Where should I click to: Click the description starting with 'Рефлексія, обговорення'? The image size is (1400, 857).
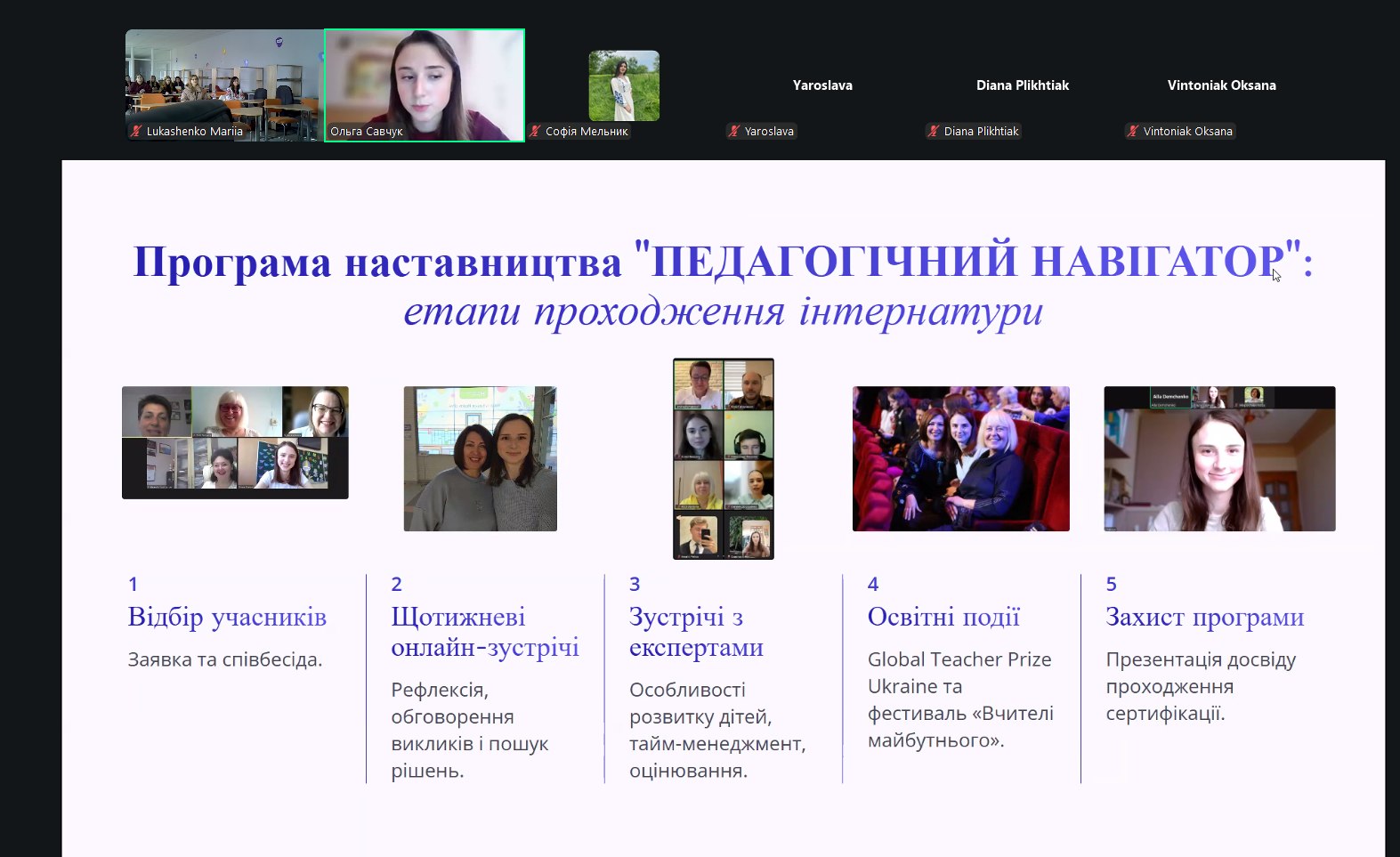[470, 731]
